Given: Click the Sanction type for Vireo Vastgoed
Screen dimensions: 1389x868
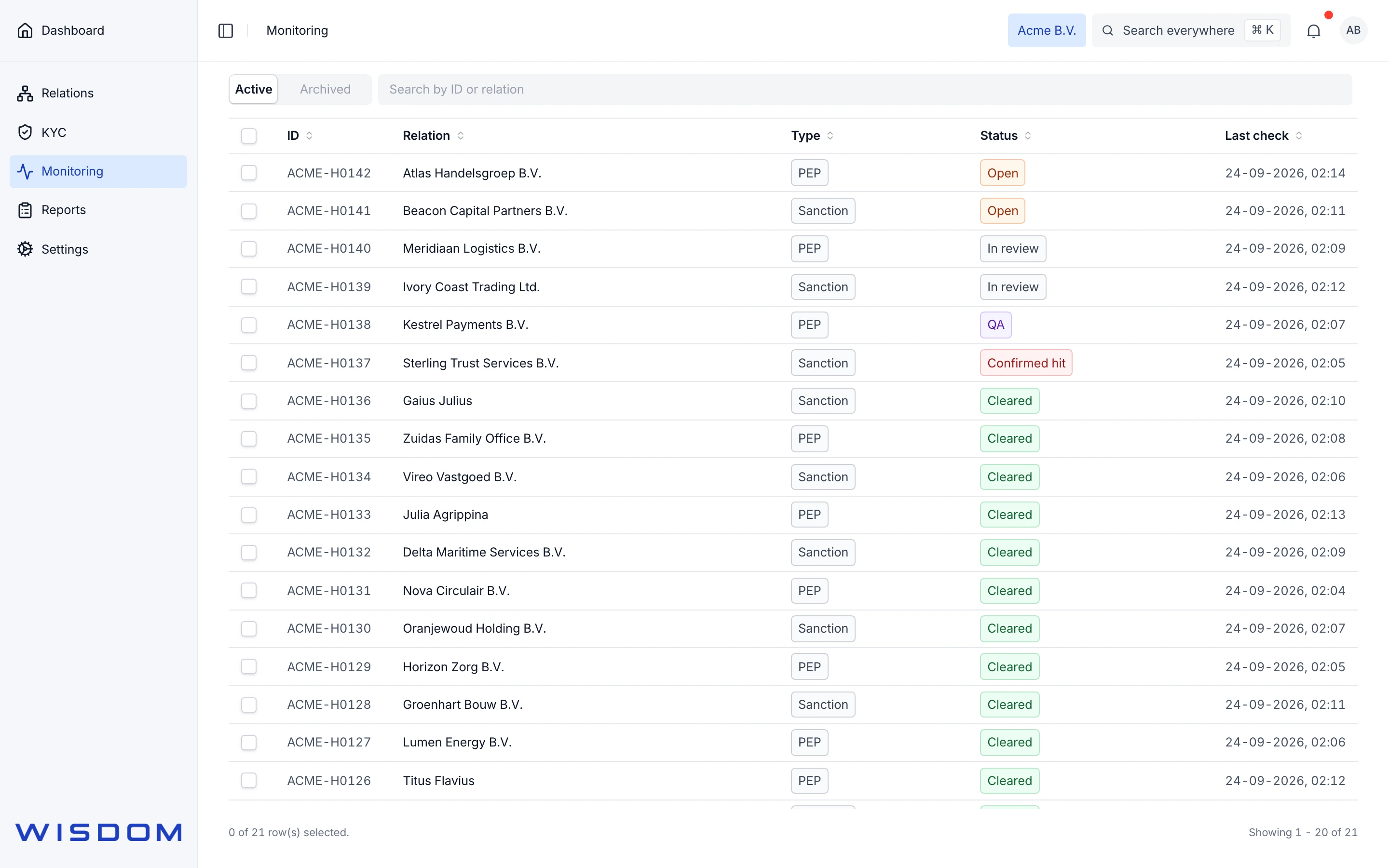Looking at the screenshot, I should (x=822, y=476).
